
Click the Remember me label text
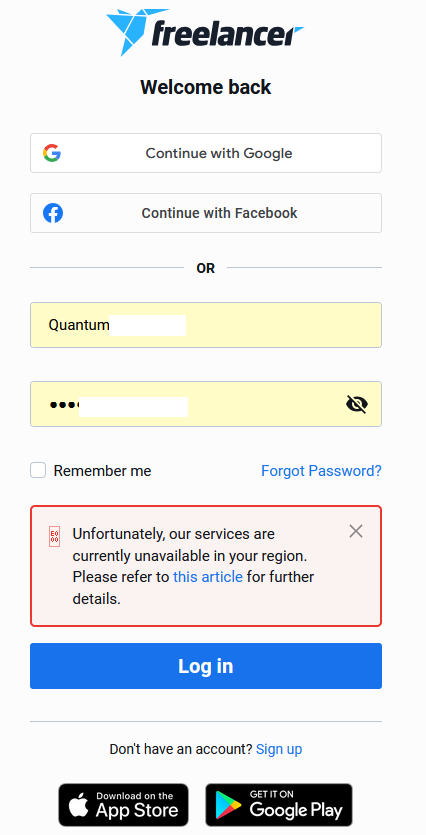(x=102, y=471)
